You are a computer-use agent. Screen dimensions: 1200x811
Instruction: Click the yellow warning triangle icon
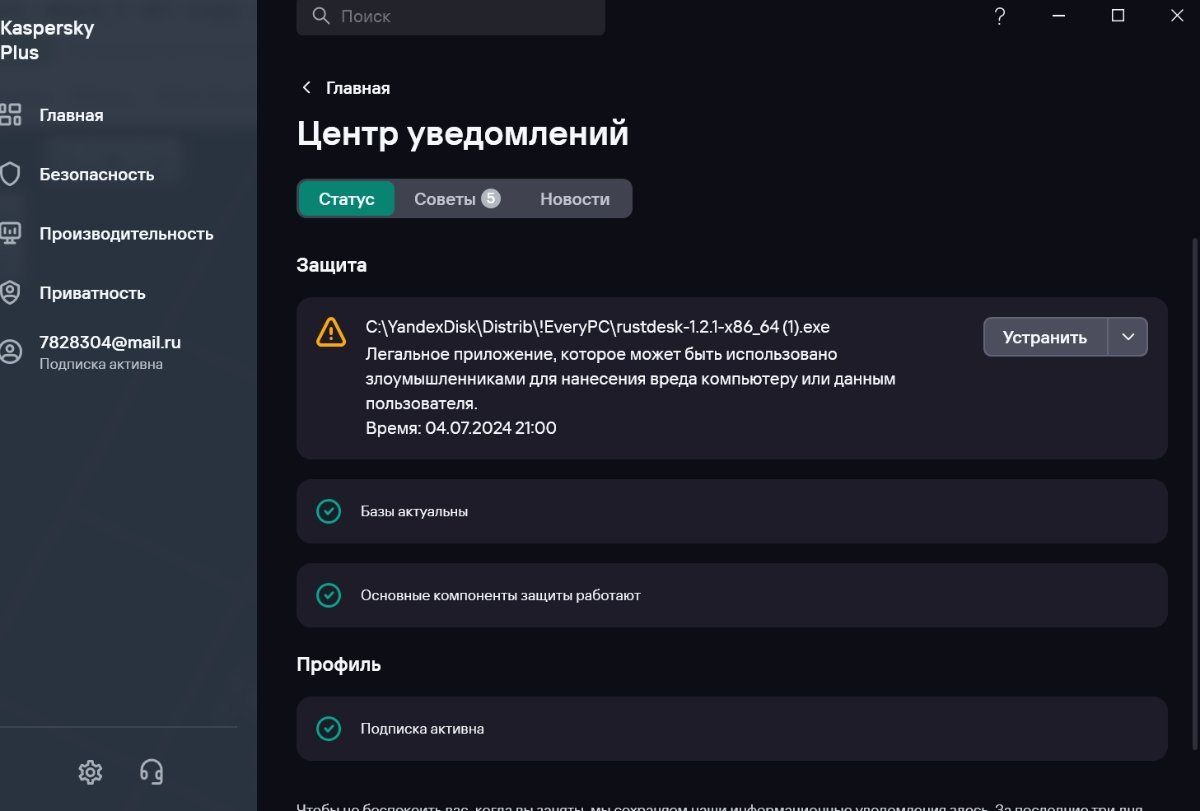[331, 331]
